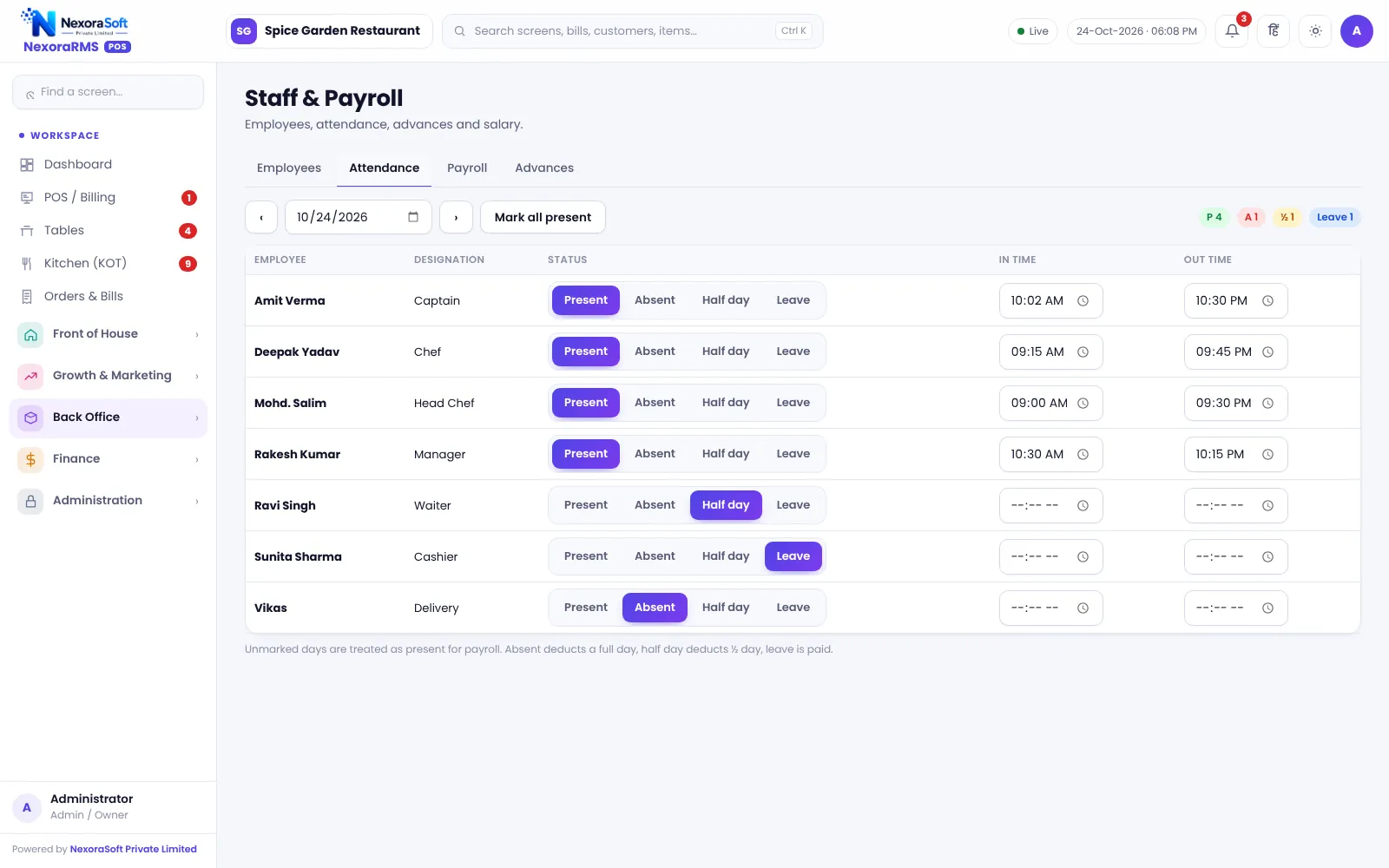The image size is (1389, 868).
Task: Open Dashboard from the sidebar
Action: point(109,165)
